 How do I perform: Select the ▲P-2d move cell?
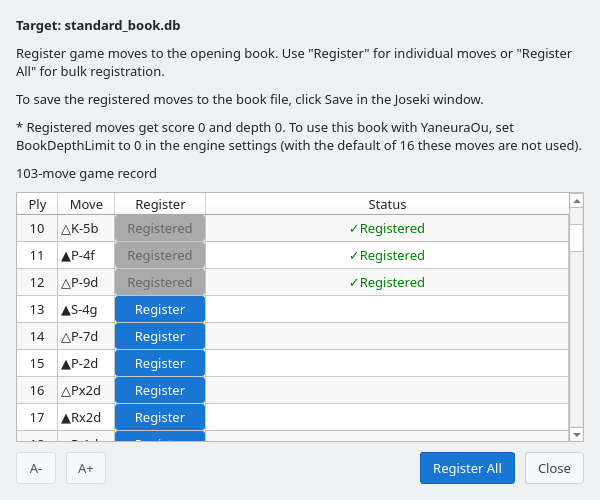(86, 363)
